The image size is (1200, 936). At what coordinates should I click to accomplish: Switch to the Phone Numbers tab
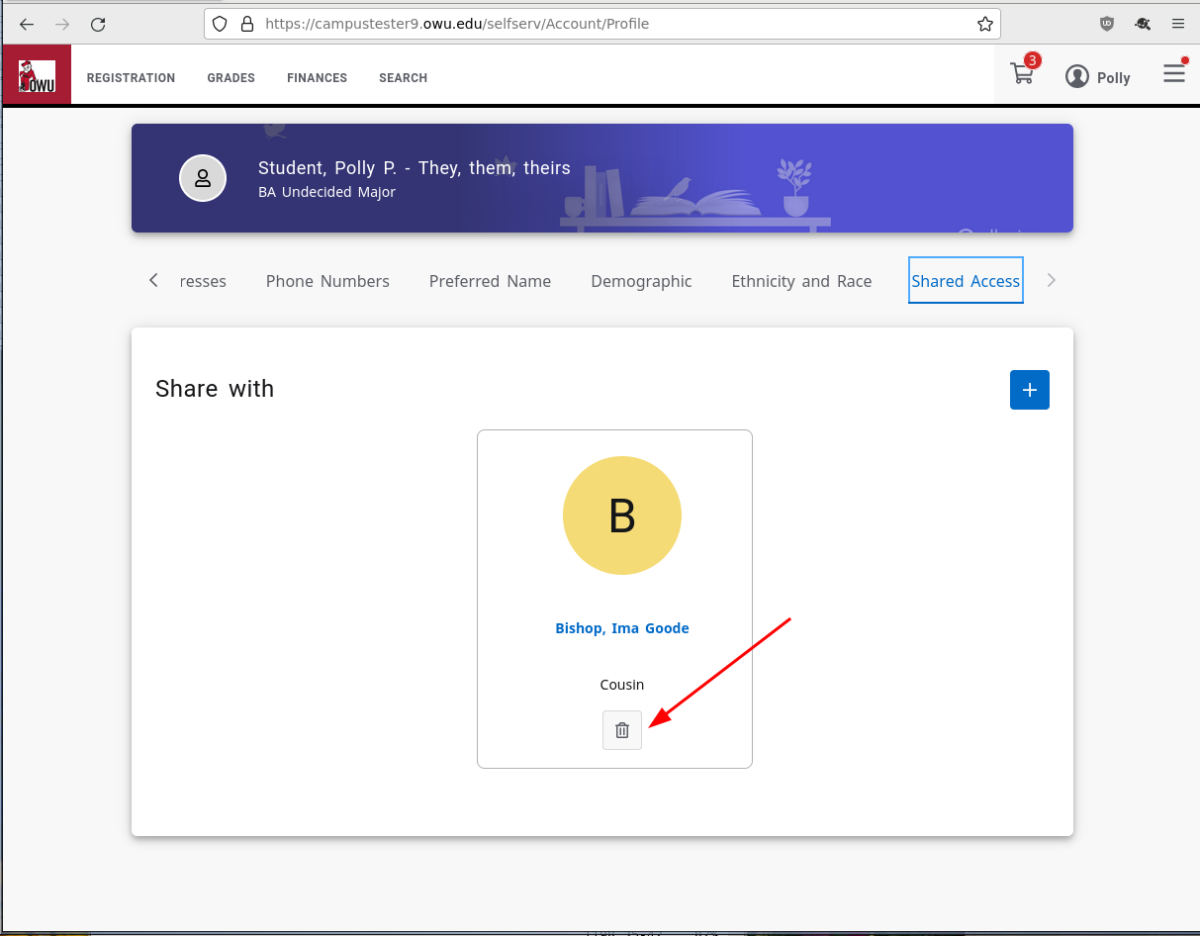tap(328, 281)
